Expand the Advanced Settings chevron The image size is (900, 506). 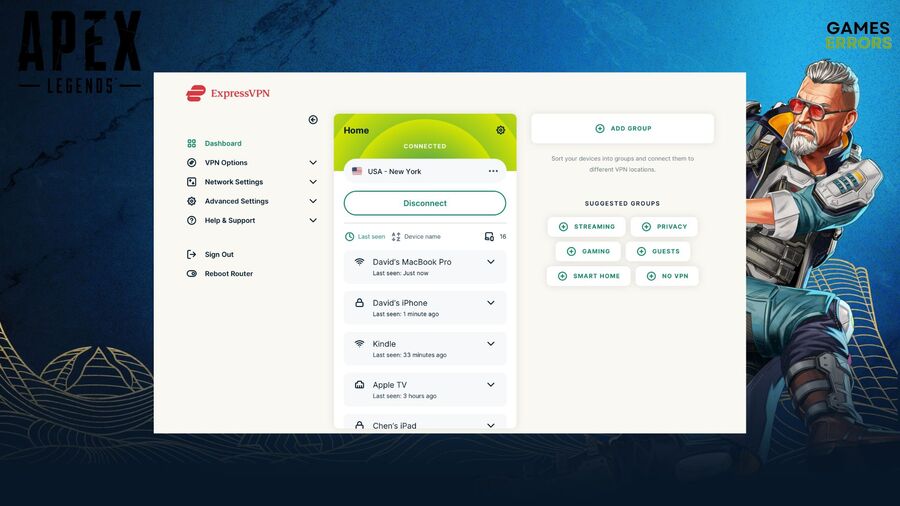[x=313, y=201]
